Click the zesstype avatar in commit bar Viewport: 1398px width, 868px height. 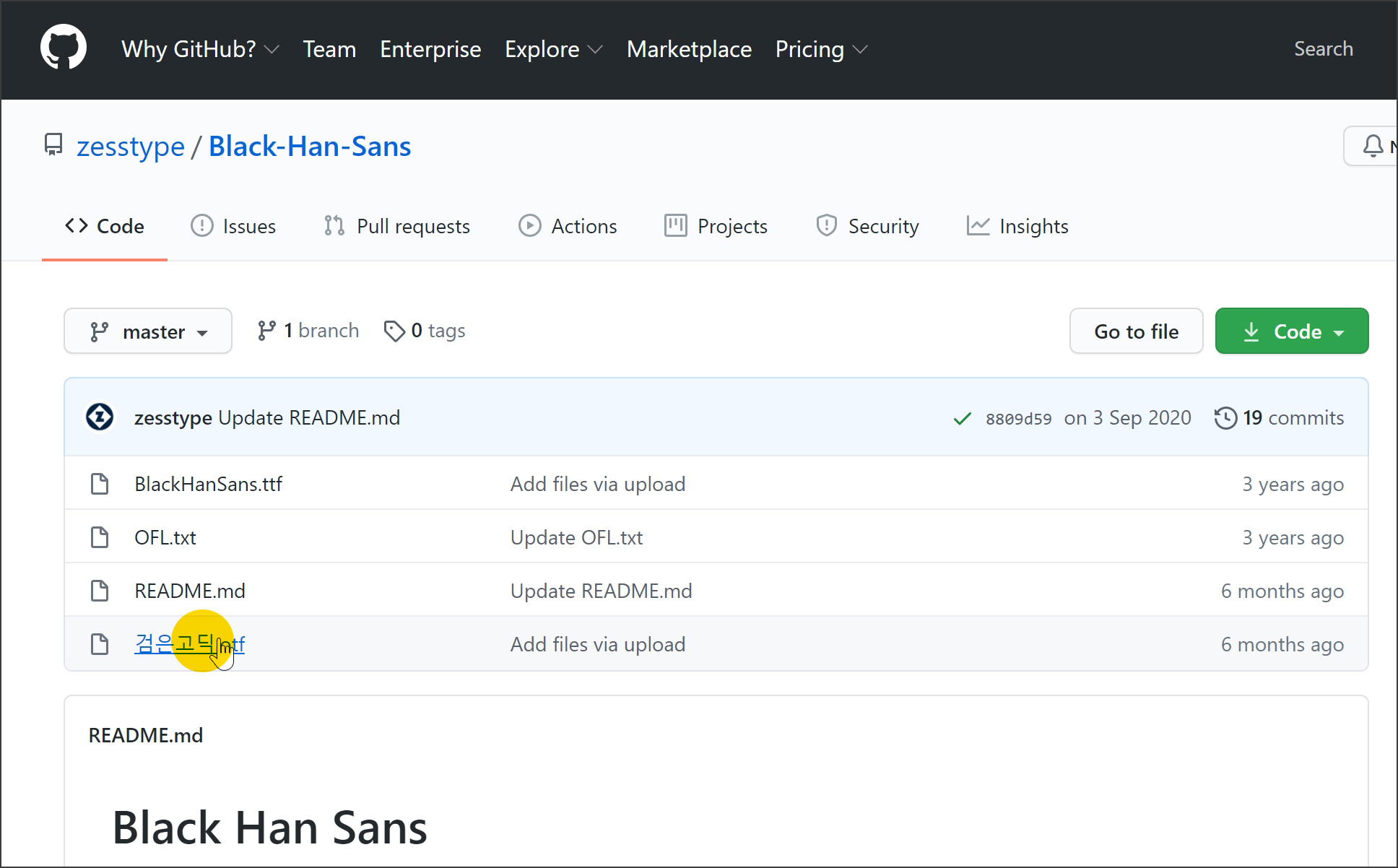[x=100, y=417]
